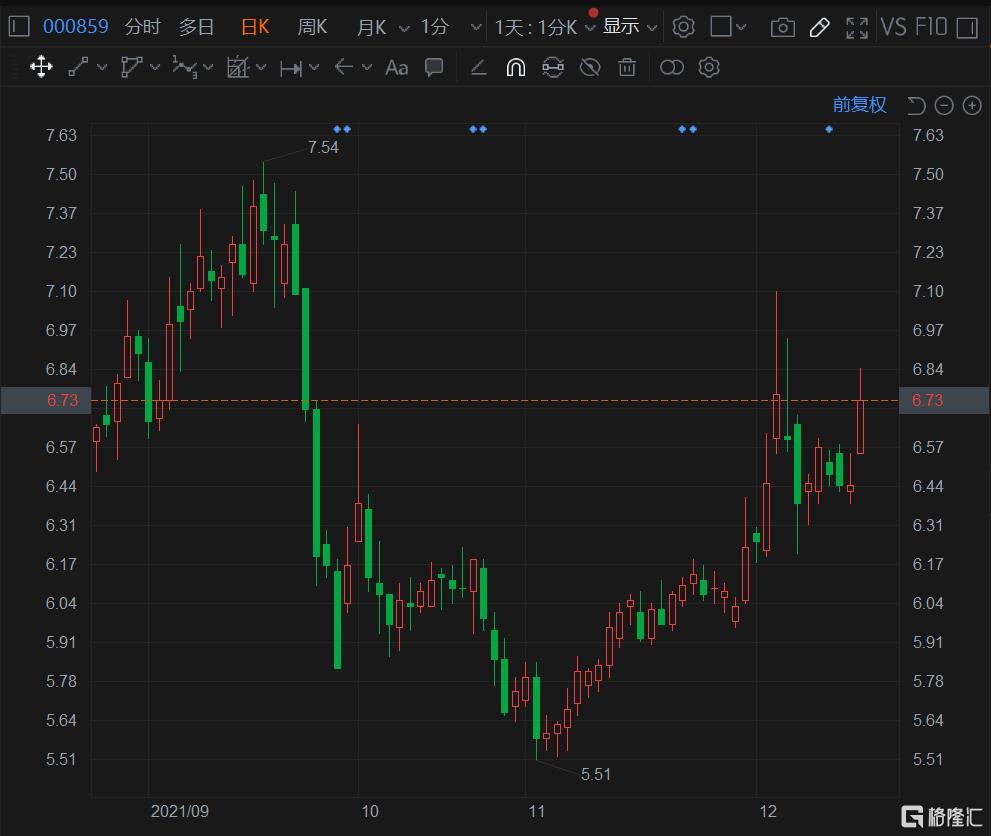Select the Fibonacci grid tool
Viewport: 991px width, 836px height.
coord(238,67)
